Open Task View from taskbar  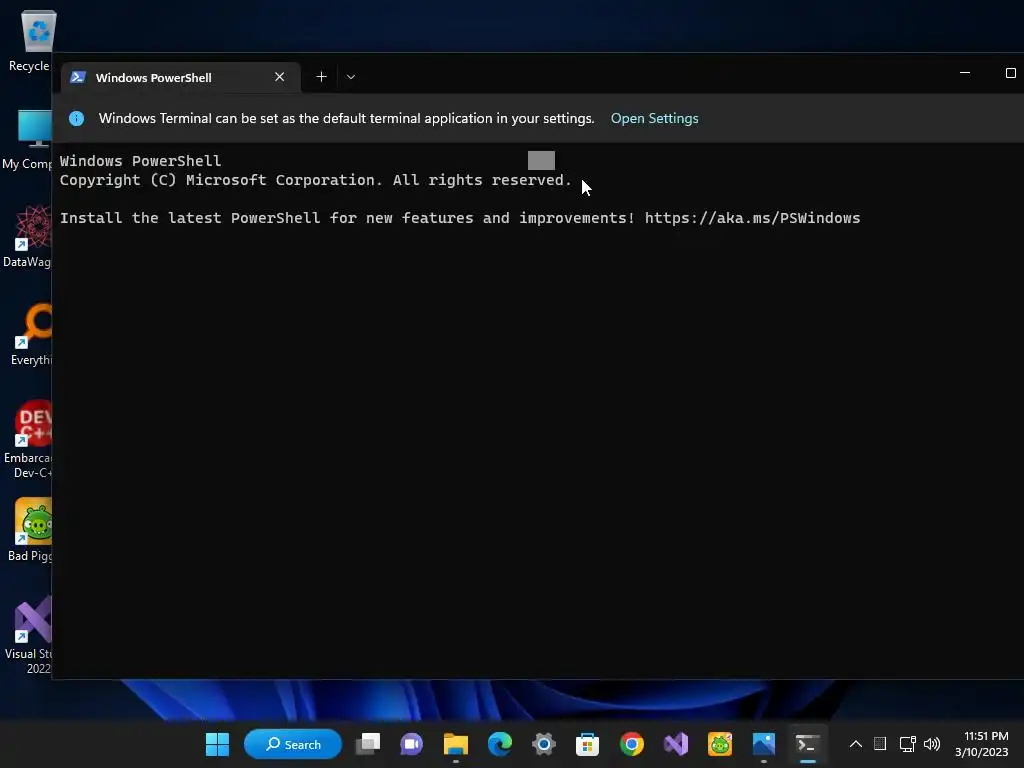tap(368, 744)
